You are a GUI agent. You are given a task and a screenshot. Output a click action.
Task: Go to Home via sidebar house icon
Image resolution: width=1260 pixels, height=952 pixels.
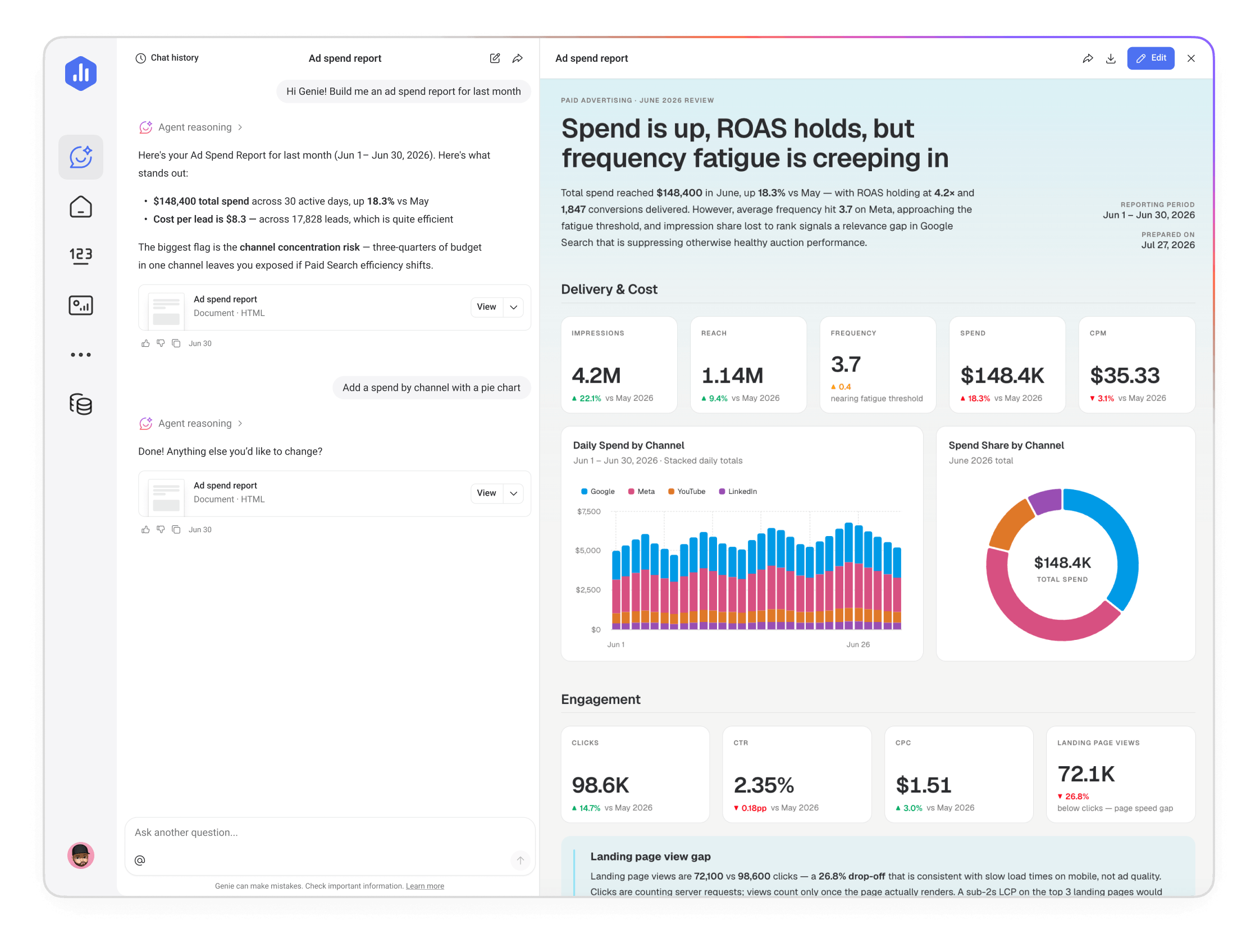[x=81, y=207]
